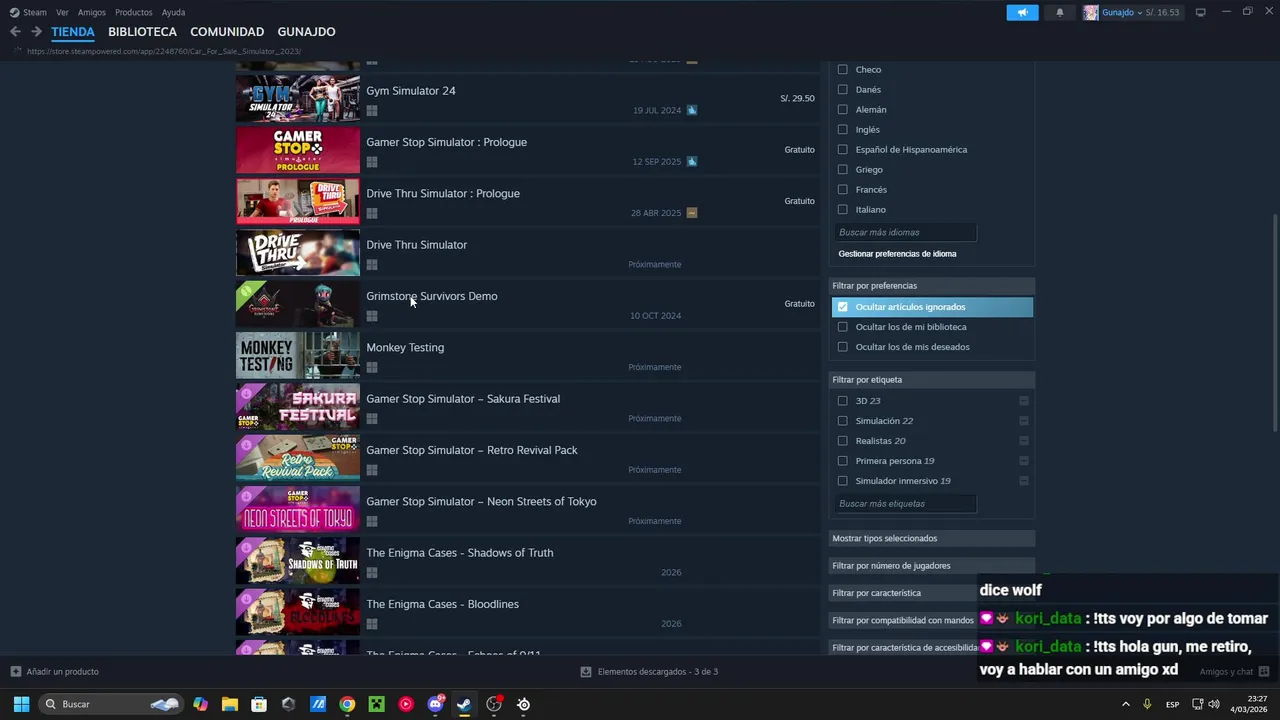Image resolution: width=1280 pixels, height=720 pixels.
Task: Open Drive Thru Simulator : Prologue listing
Action: 528,201
